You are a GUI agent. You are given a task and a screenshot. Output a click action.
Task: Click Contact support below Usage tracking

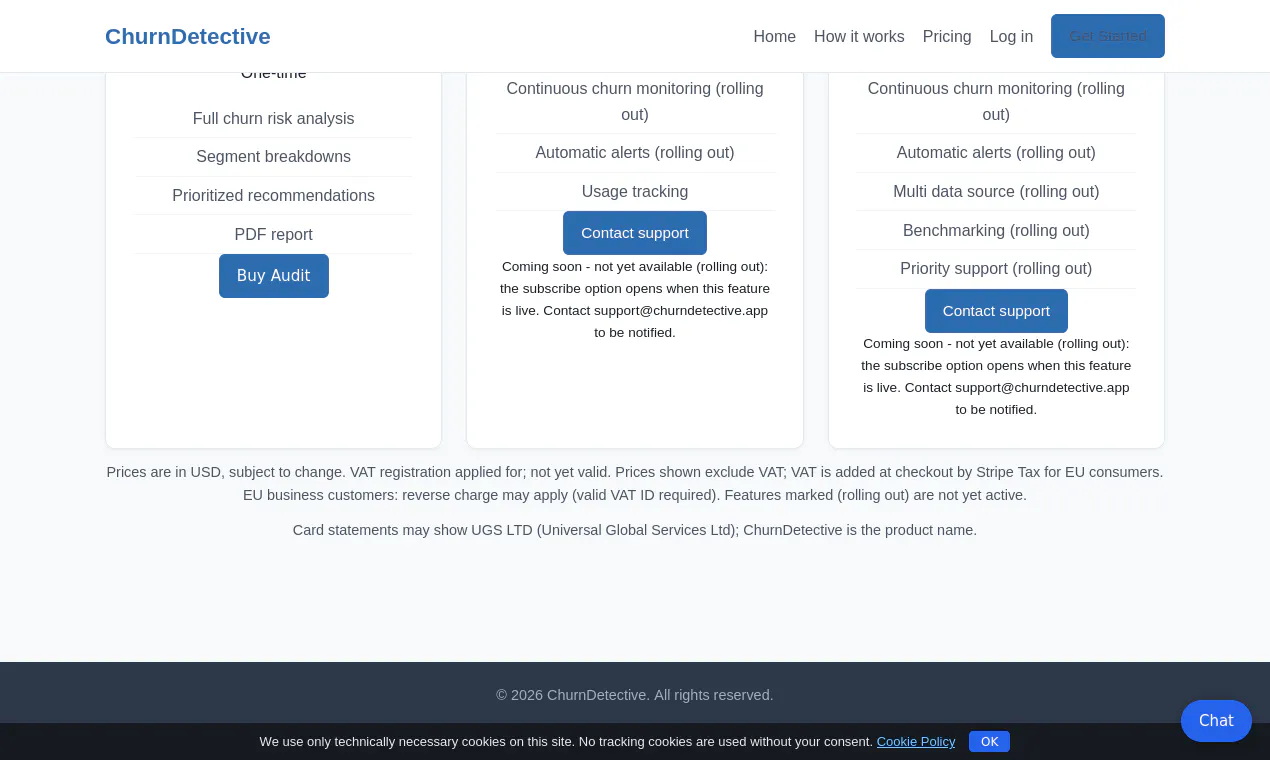pyautogui.click(x=635, y=233)
